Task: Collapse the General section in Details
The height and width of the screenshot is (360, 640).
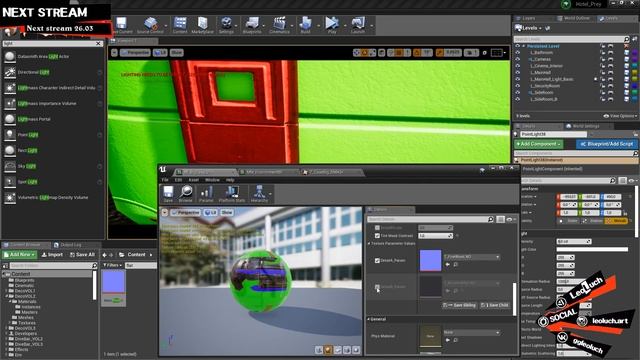Action: (x=369, y=319)
